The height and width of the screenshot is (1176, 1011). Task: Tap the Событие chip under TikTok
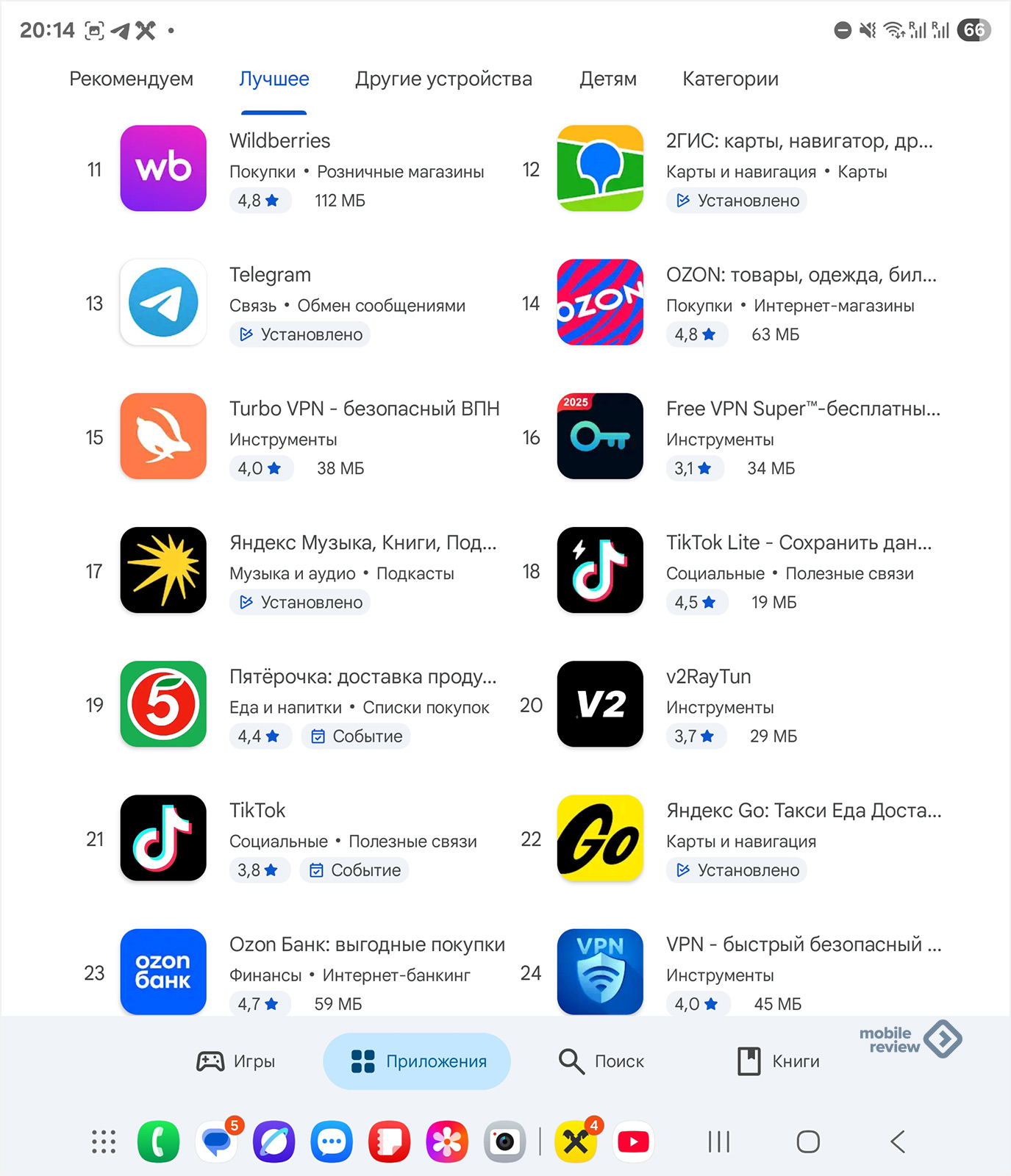pyautogui.click(x=355, y=870)
